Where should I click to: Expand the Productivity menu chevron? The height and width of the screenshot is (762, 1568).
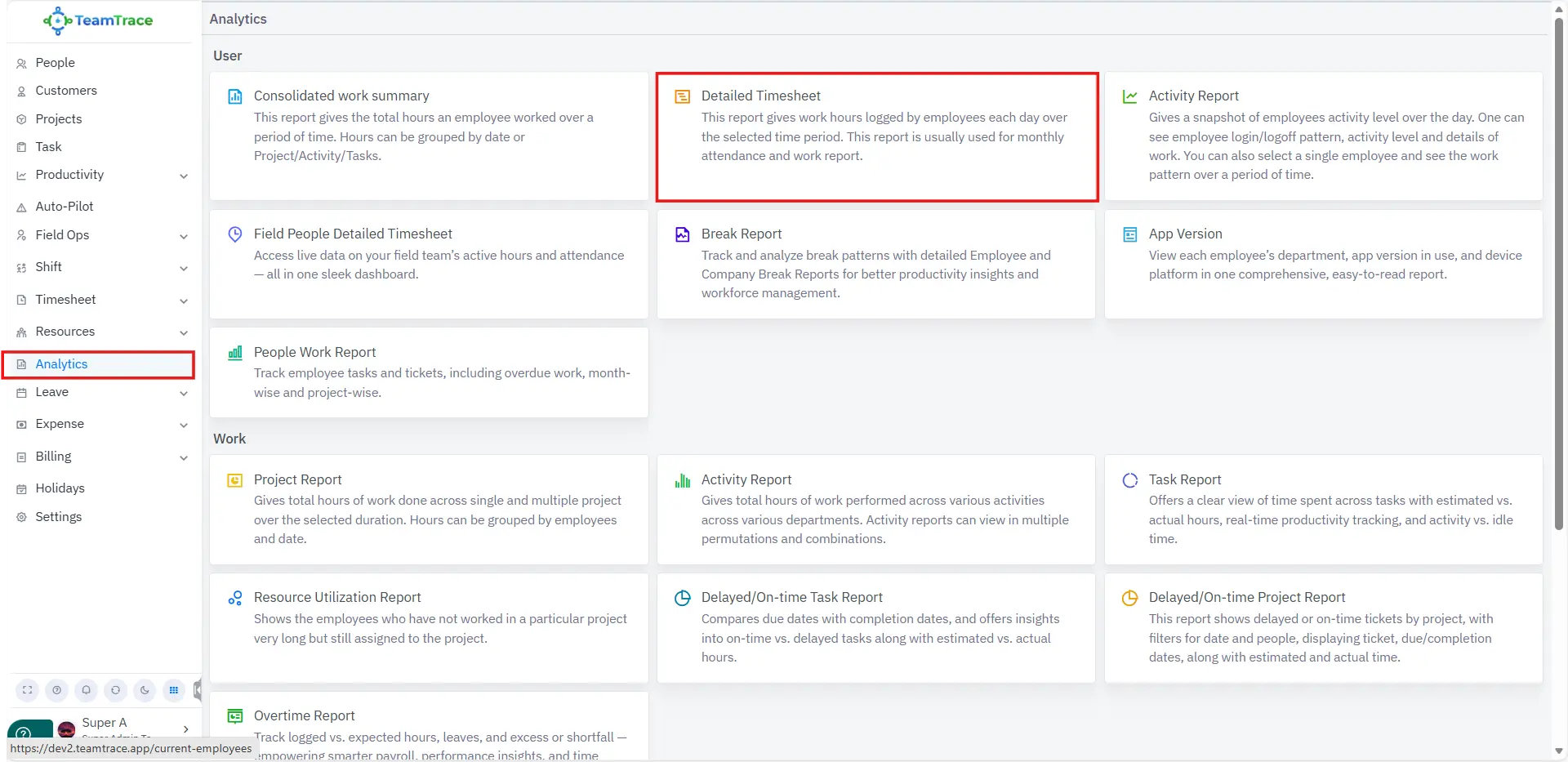click(184, 176)
